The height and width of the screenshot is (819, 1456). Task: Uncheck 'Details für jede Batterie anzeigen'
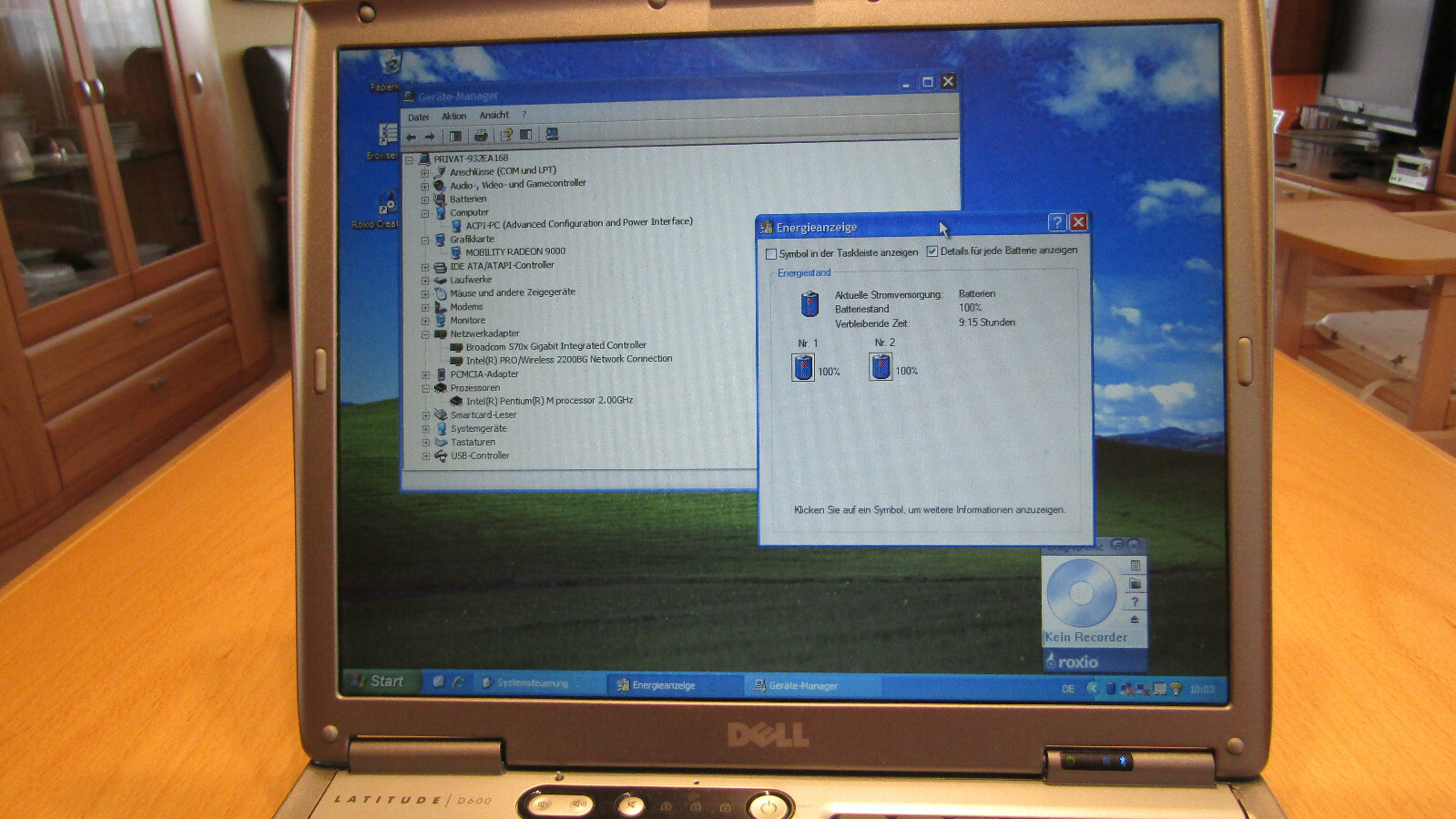pos(932,251)
